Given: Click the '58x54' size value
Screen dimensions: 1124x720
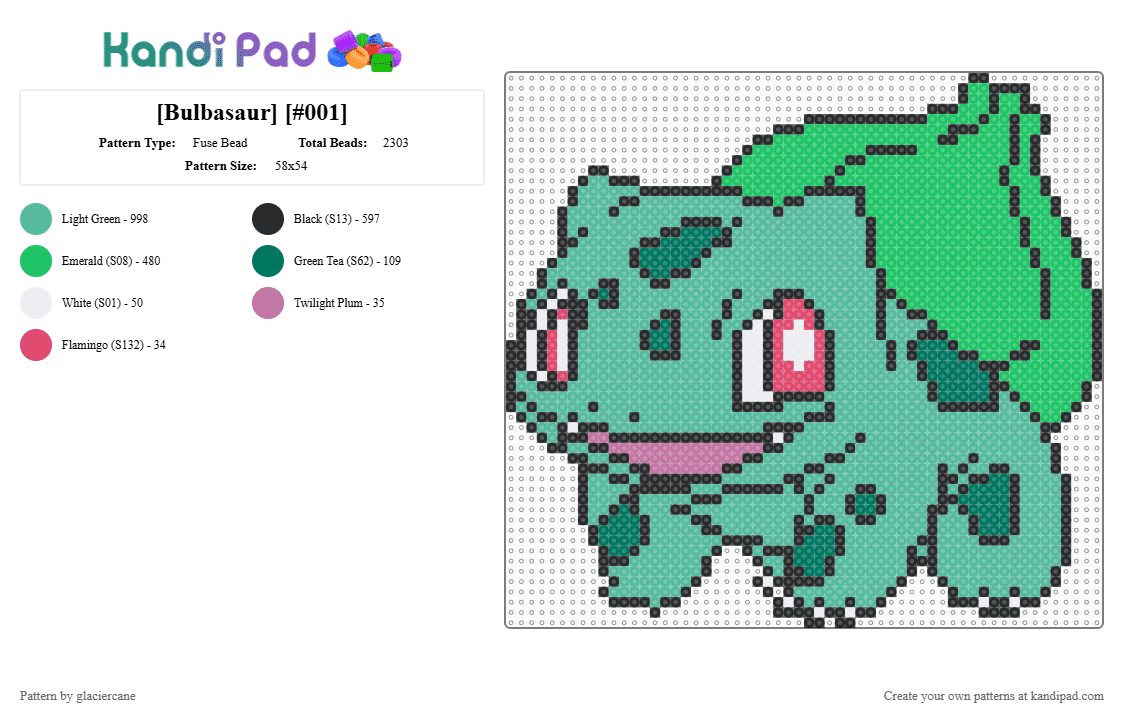Looking at the screenshot, I should click(x=291, y=166).
